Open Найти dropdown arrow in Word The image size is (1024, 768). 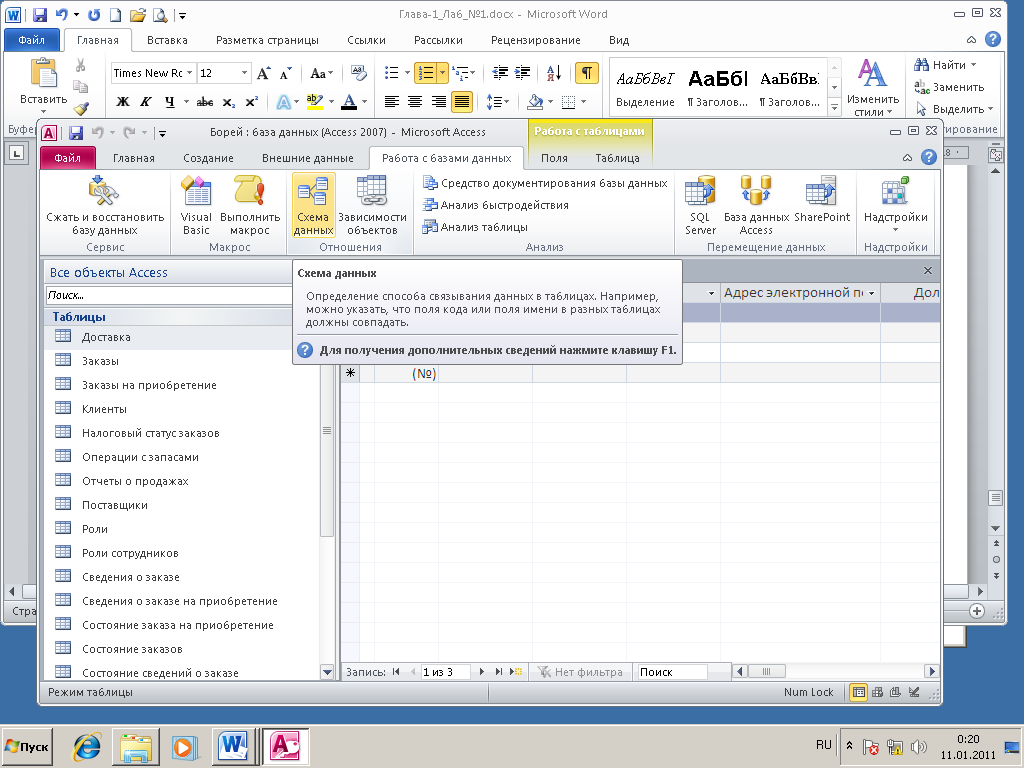pos(973,65)
